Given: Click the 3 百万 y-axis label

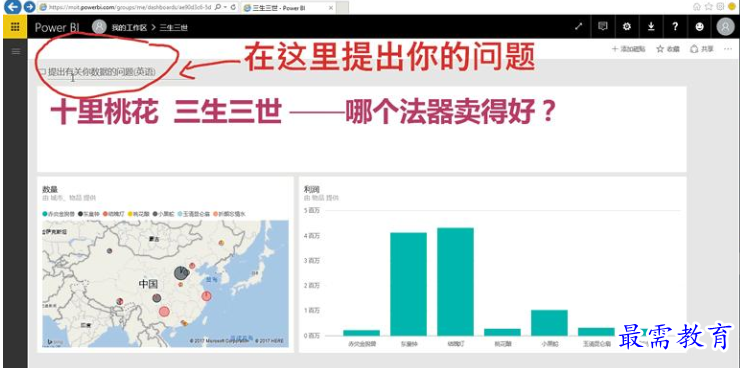Looking at the screenshot, I should pyautogui.click(x=311, y=260).
